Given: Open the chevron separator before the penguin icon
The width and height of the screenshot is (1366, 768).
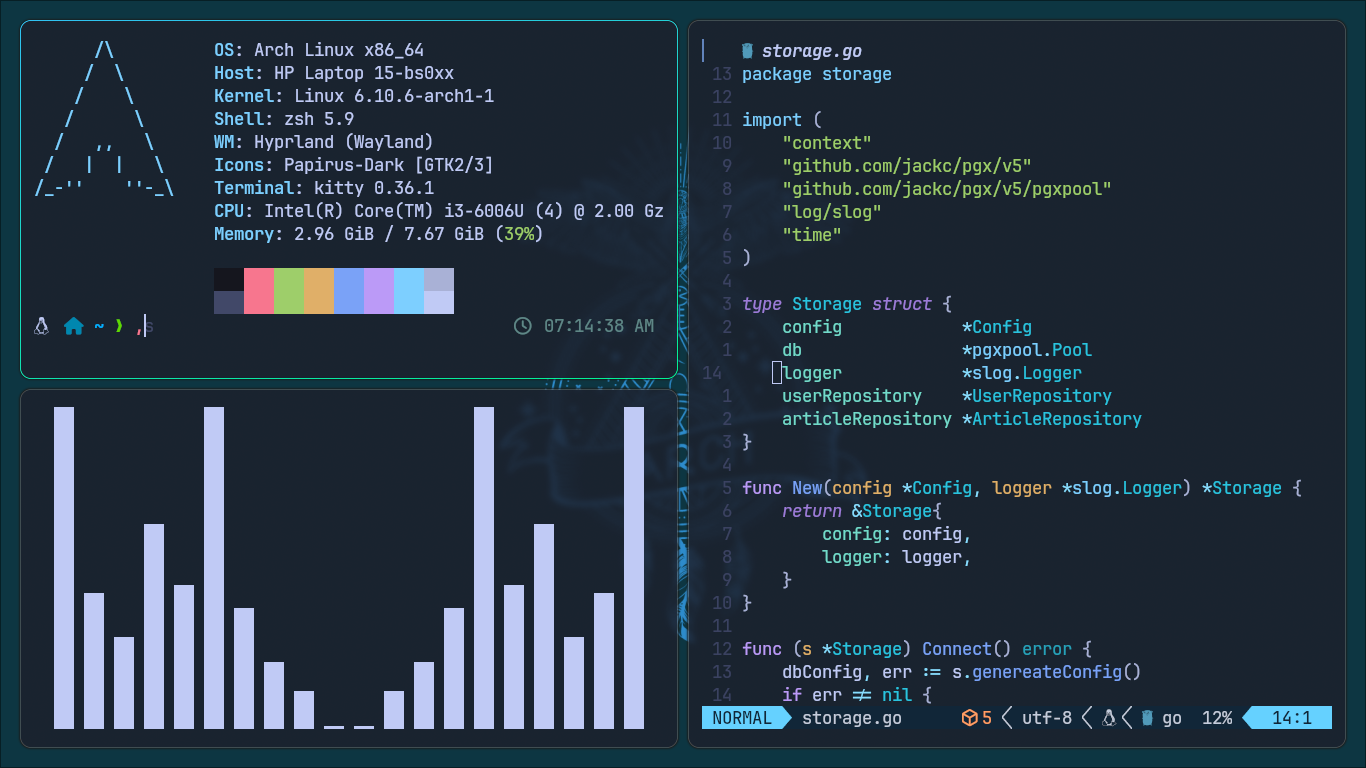Looking at the screenshot, I should 1086,718.
